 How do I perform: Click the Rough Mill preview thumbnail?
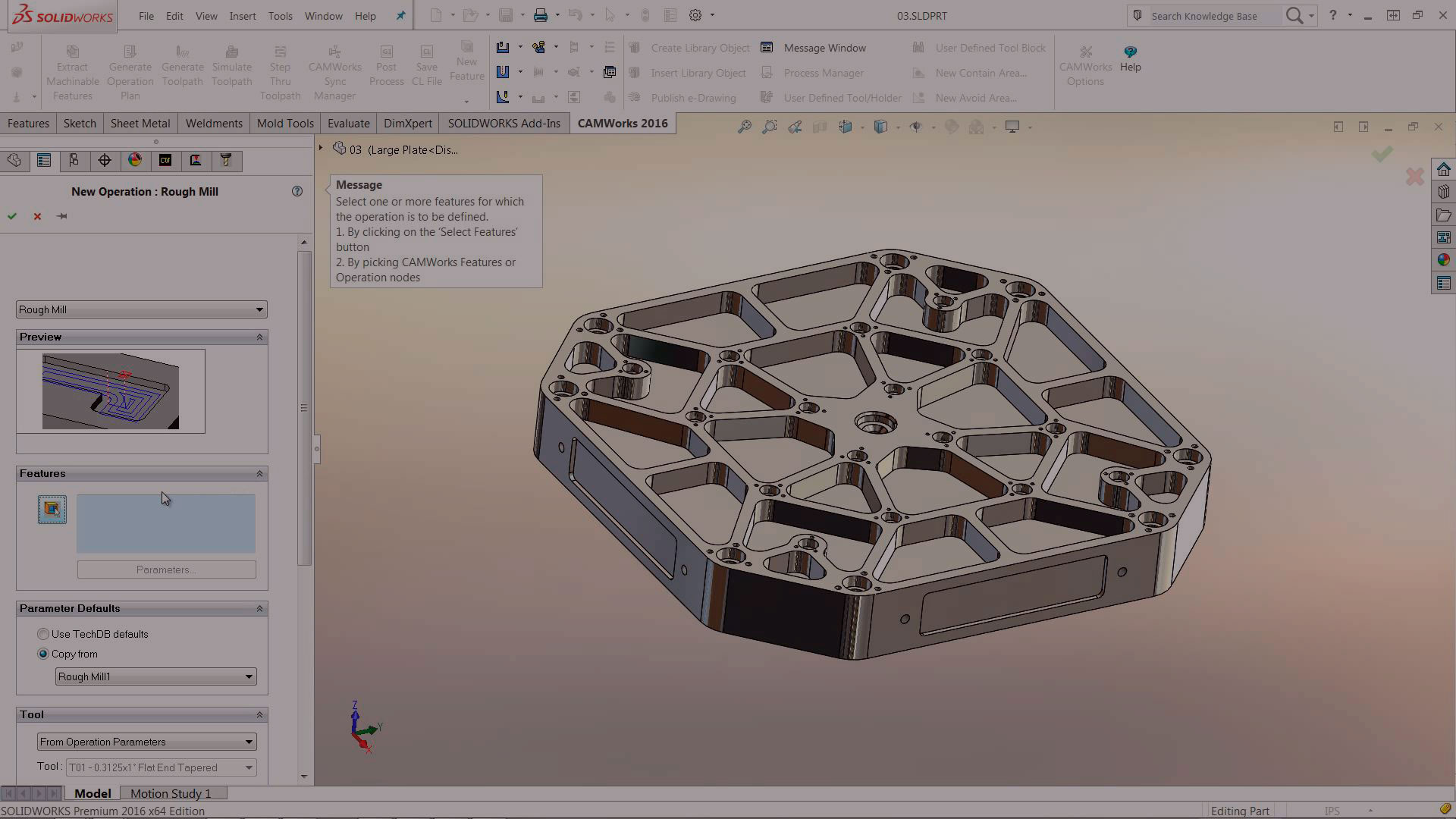pyautogui.click(x=111, y=391)
